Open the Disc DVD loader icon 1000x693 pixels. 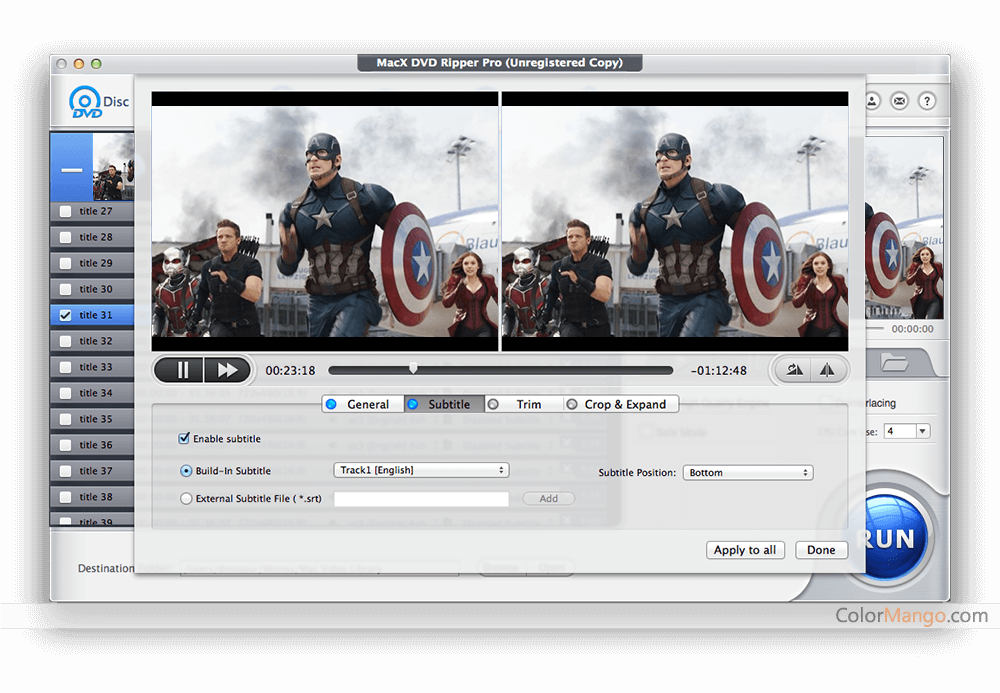click(99, 102)
